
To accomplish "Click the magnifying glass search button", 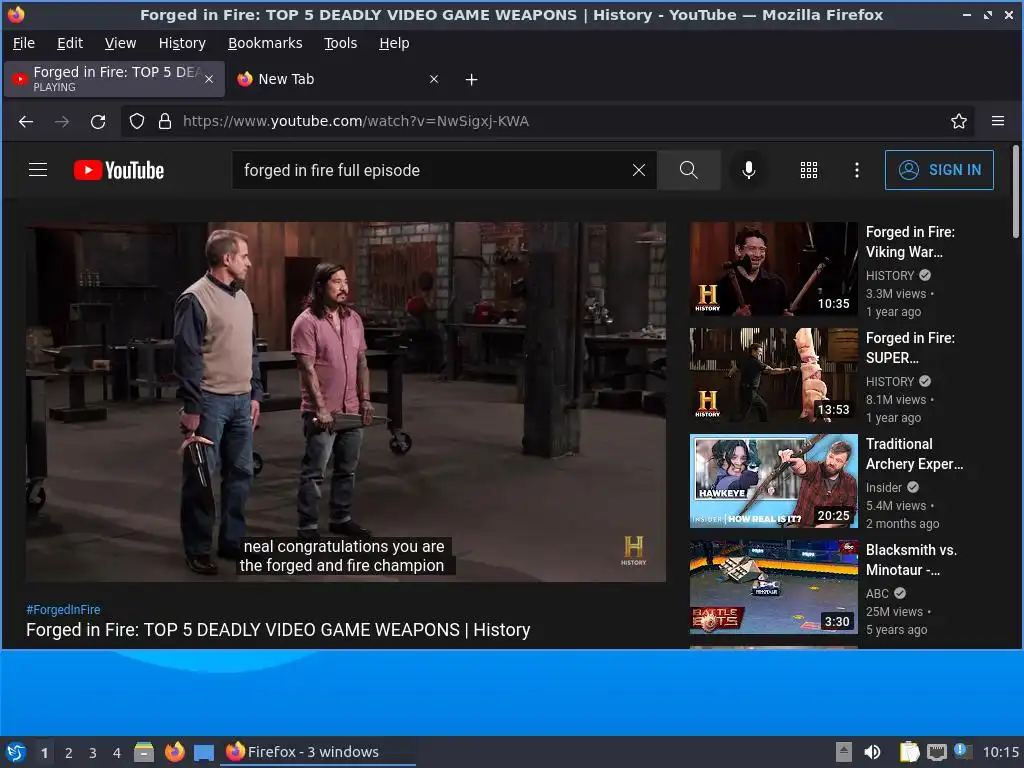I will point(688,170).
